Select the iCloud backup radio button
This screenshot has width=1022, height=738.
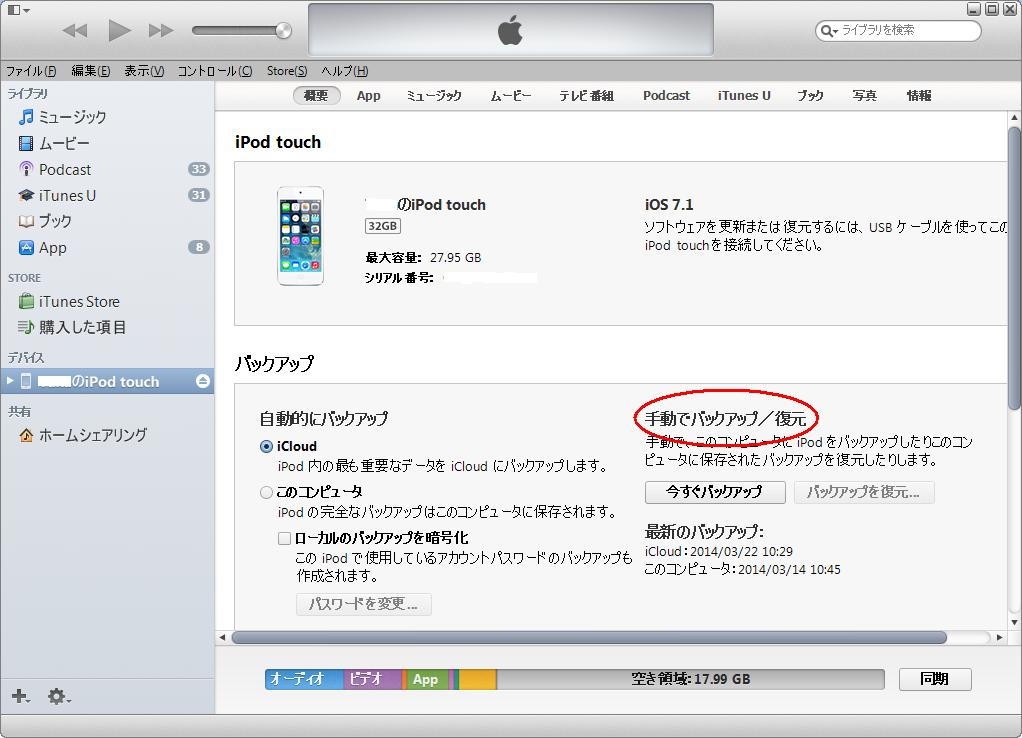coord(266,447)
